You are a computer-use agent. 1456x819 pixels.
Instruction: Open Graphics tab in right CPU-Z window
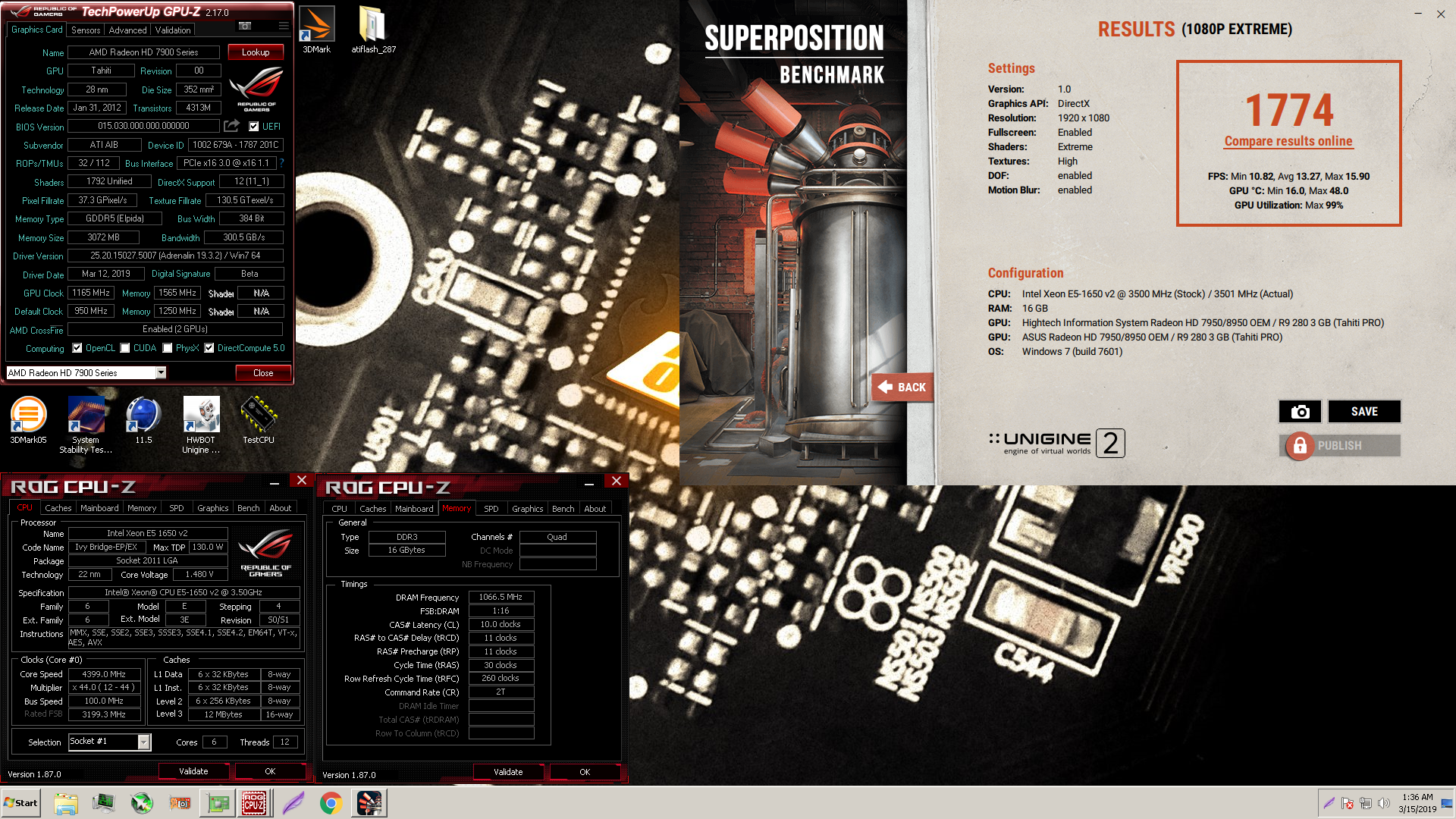(527, 509)
